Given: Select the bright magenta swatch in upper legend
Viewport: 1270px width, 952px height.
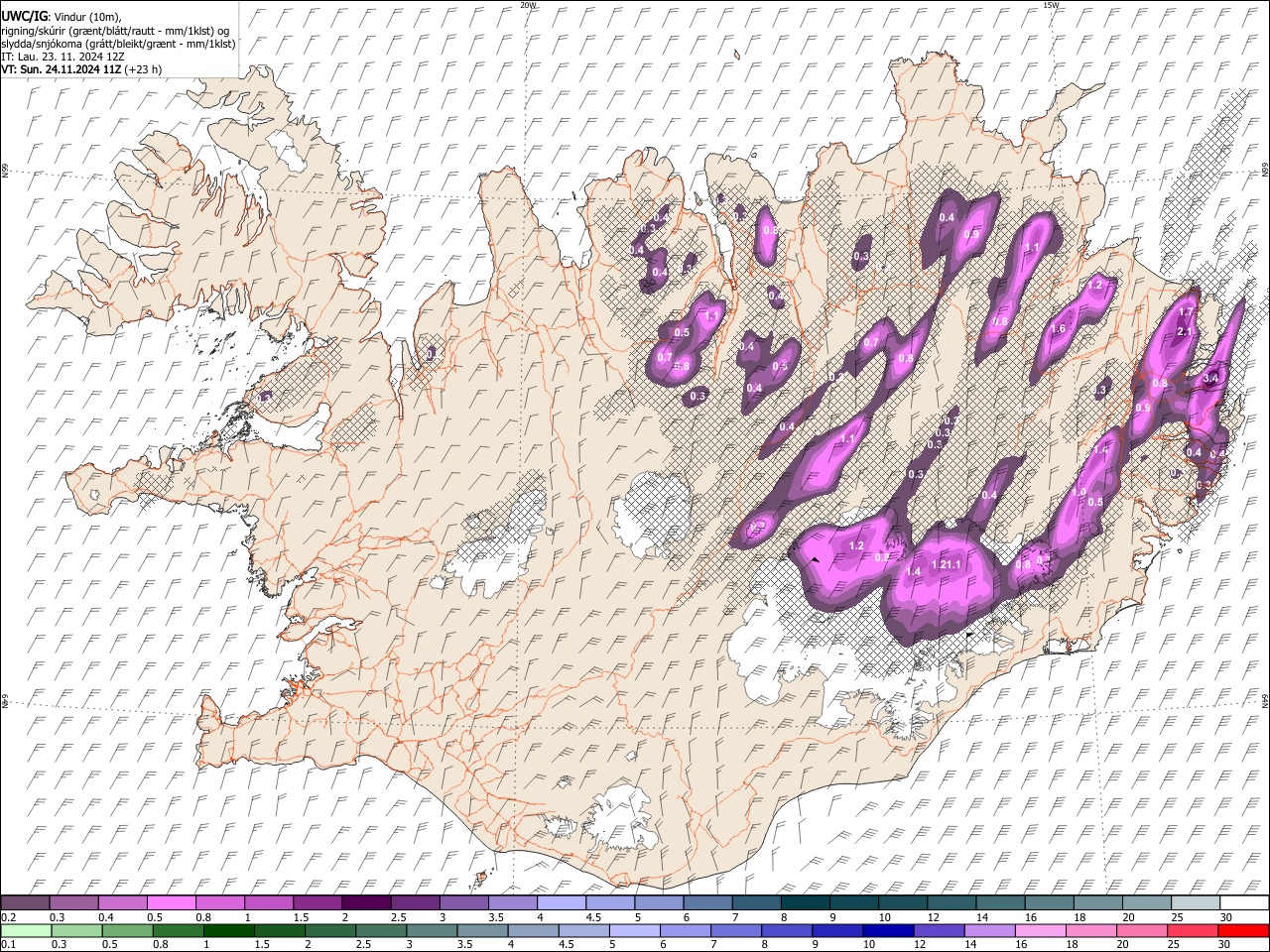Looking at the screenshot, I should coord(171,903).
